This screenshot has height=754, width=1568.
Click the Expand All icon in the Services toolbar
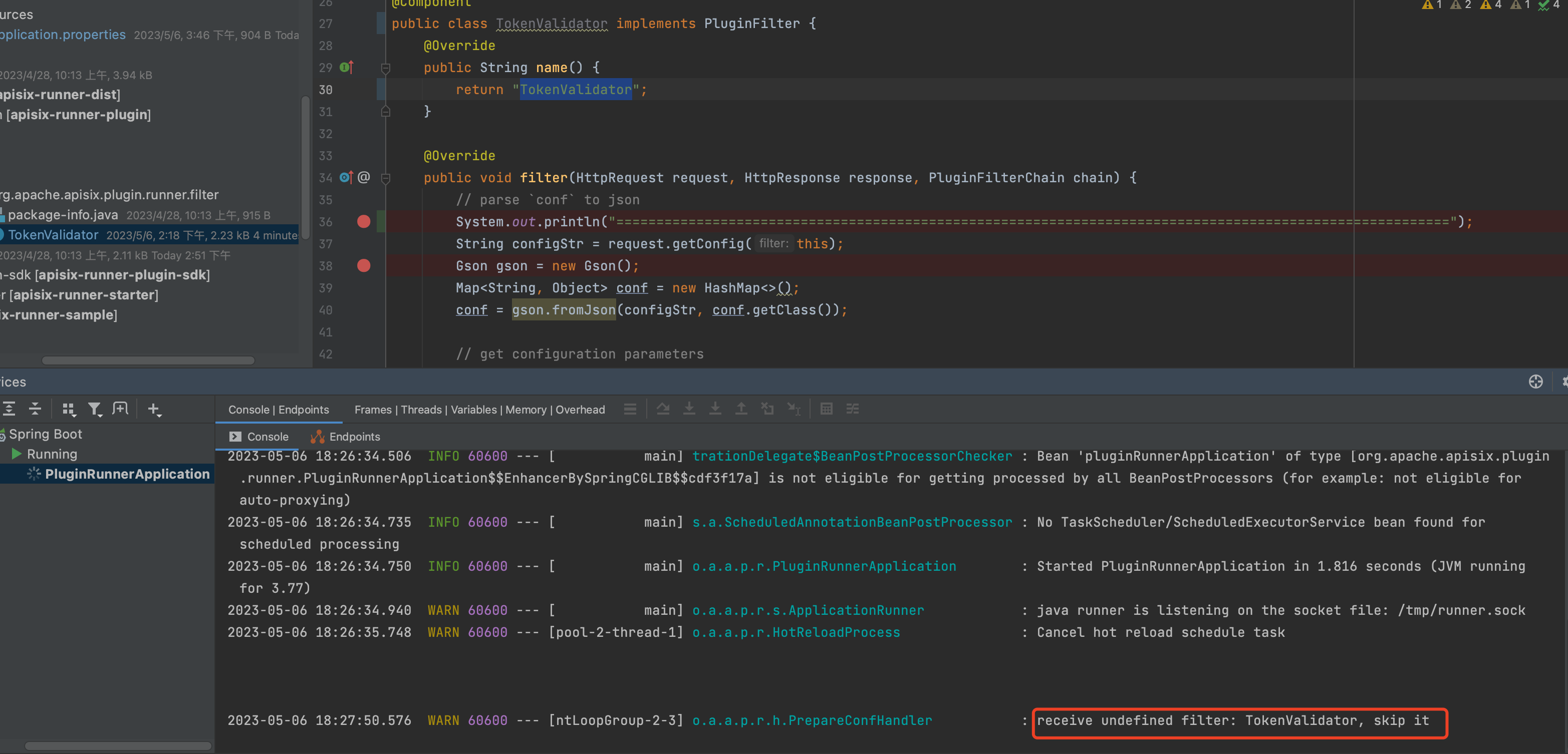point(9,409)
